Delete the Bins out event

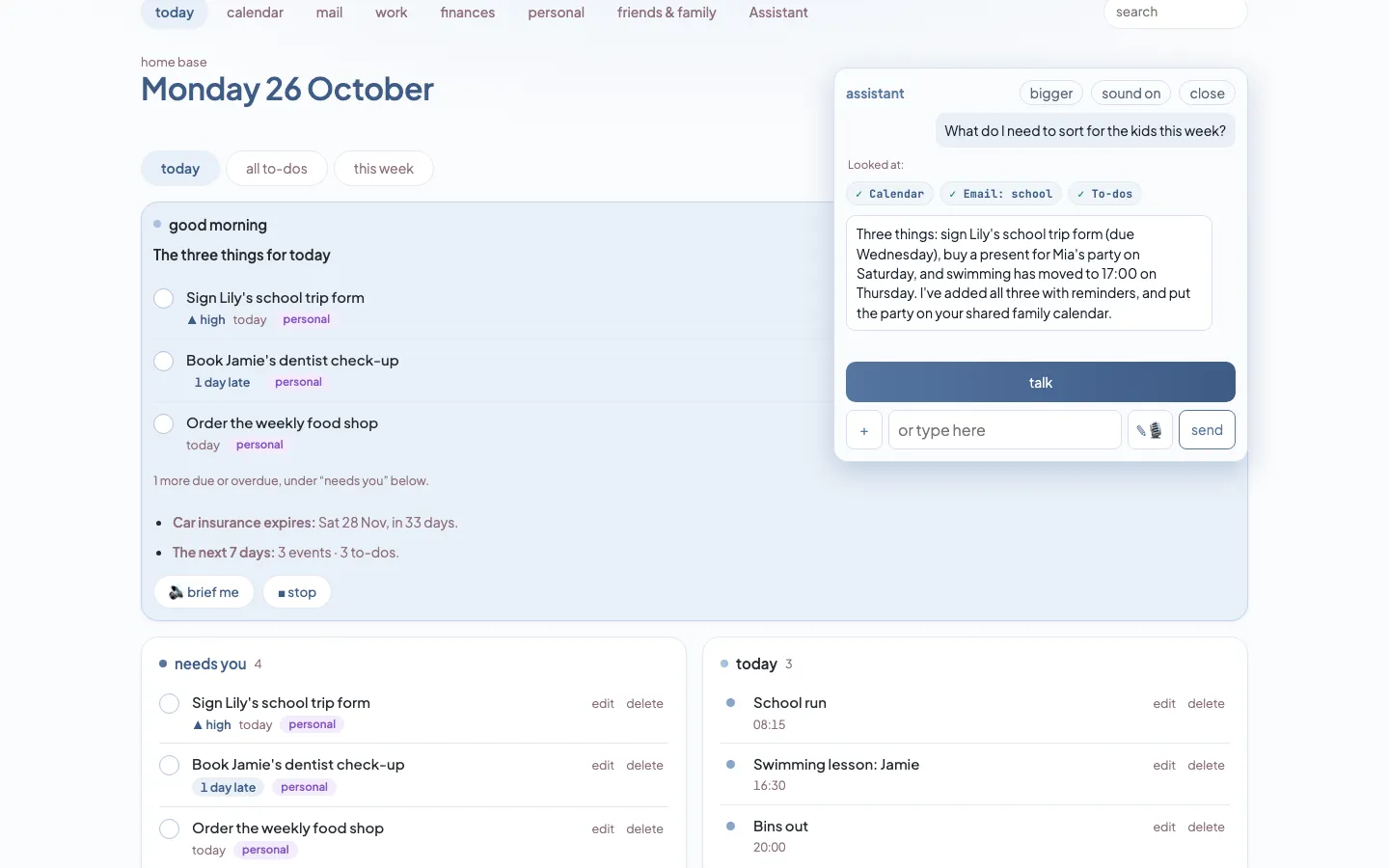[1206, 827]
